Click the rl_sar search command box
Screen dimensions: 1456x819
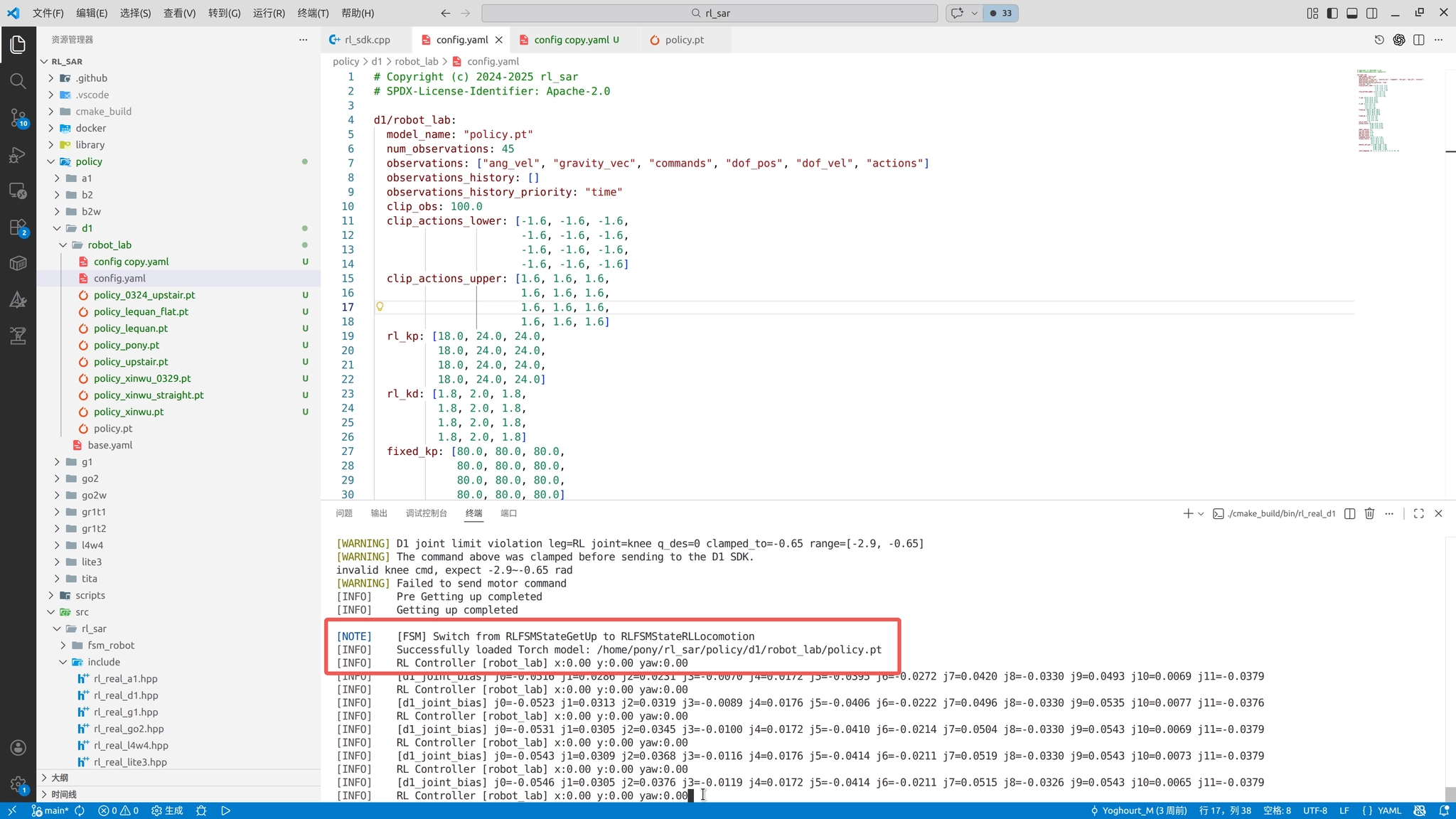(x=710, y=13)
